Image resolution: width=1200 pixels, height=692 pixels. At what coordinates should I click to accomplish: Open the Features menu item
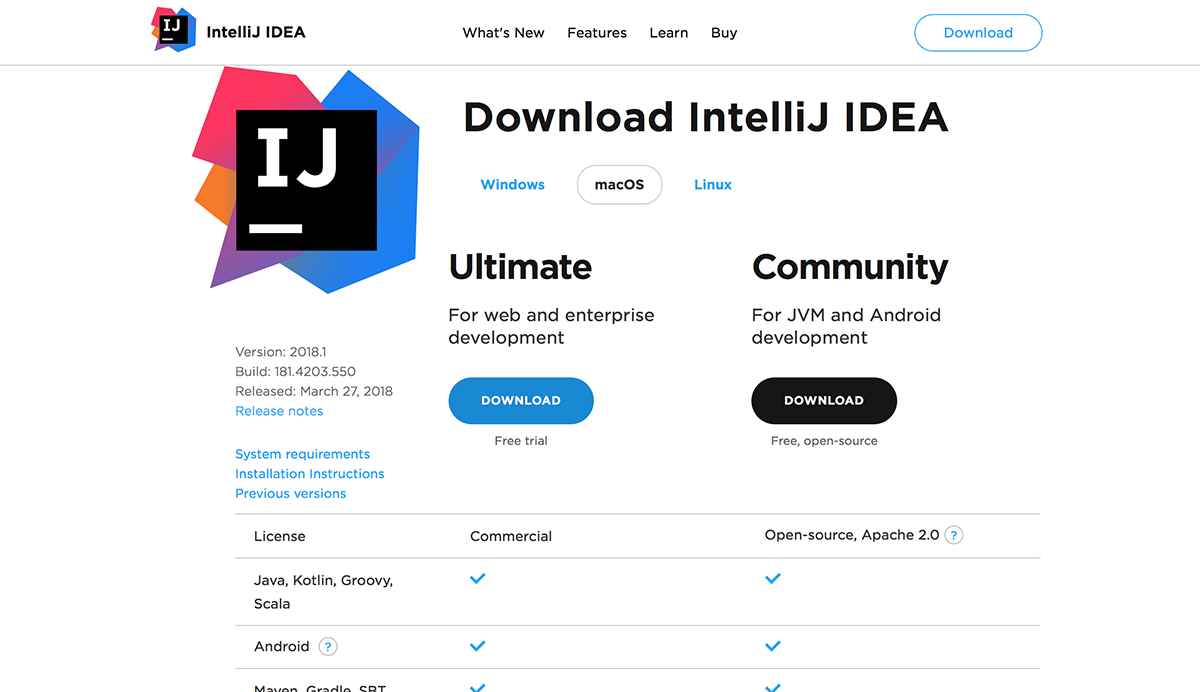click(x=597, y=32)
